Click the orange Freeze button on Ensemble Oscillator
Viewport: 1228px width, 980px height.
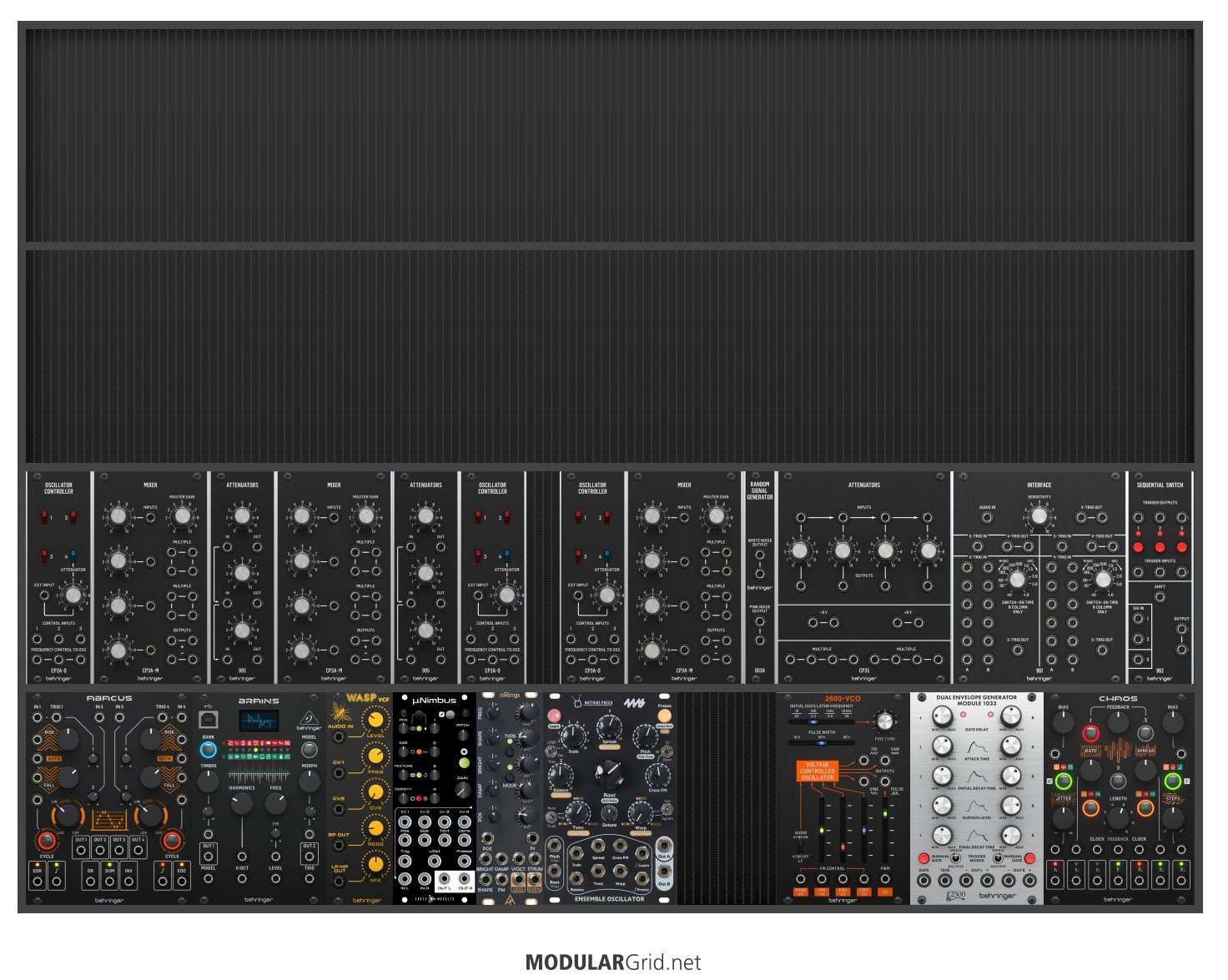664,716
